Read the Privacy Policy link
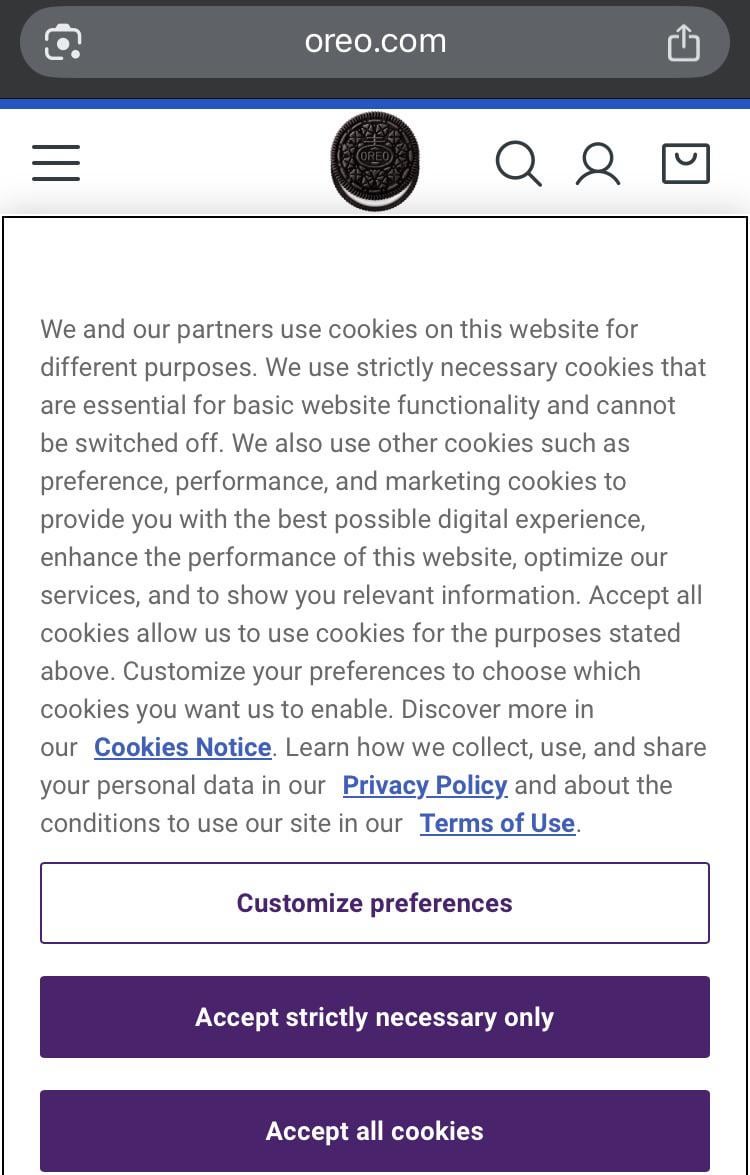Screen dimensions: 750x1175 click(425, 785)
